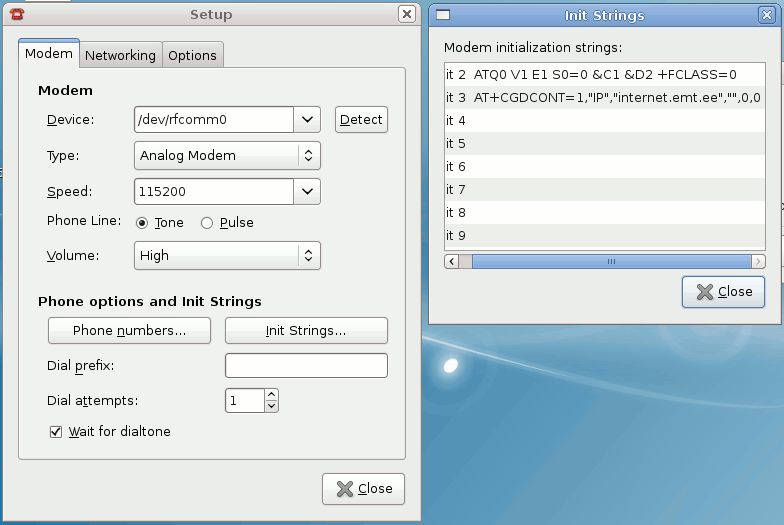The width and height of the screenshot is (784, 525).
Task: Open the Init Strings window menu icon
Action: pyautogui.click(x=443, y=15)
